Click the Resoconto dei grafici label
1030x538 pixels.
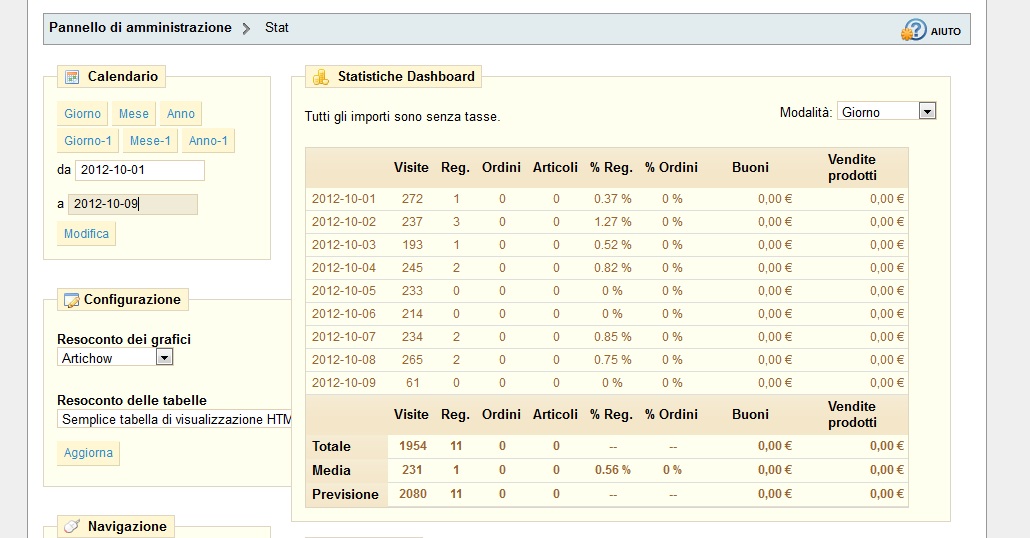tap(124, 340)
